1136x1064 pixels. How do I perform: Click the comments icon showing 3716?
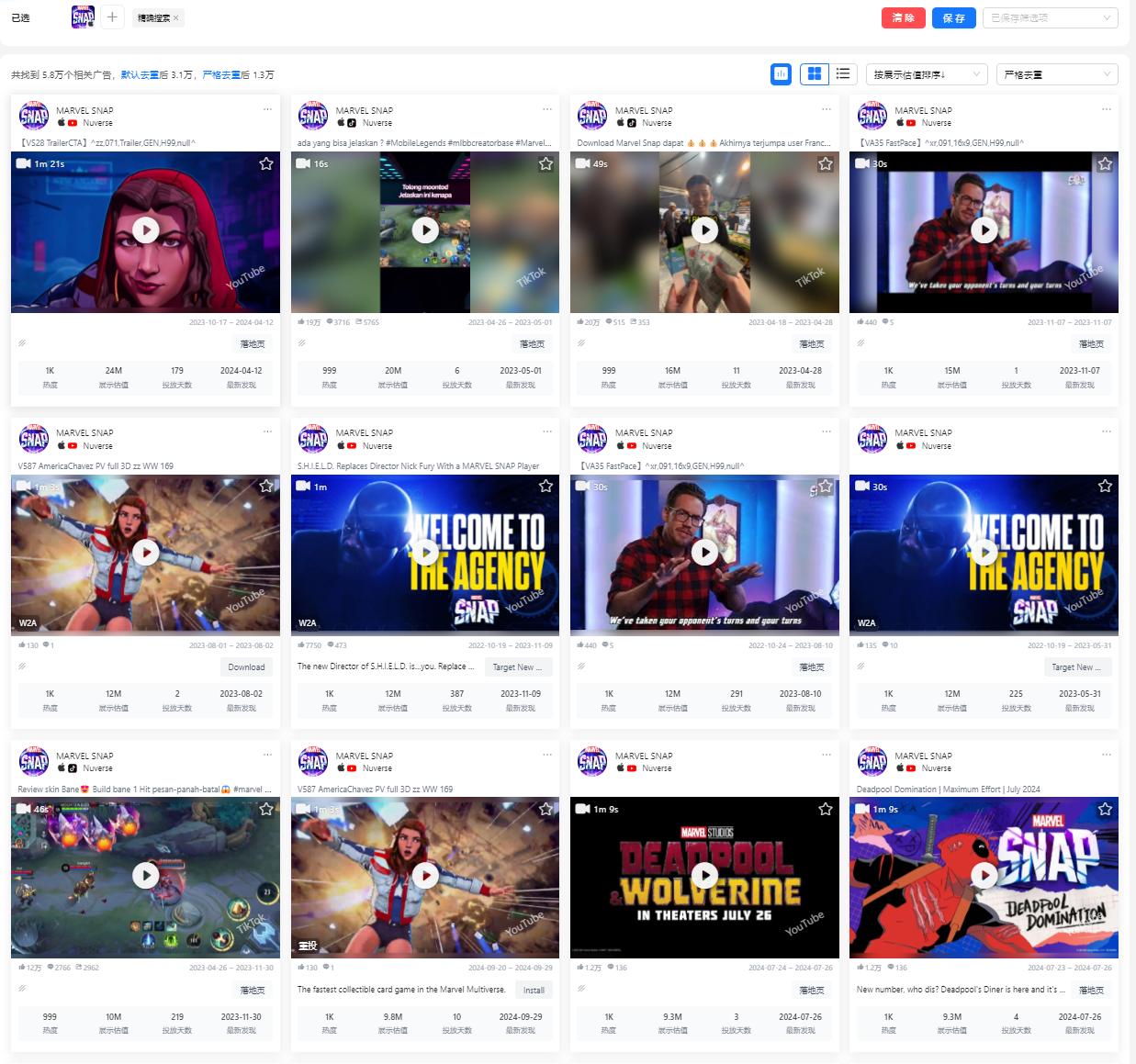pos(330,322)
